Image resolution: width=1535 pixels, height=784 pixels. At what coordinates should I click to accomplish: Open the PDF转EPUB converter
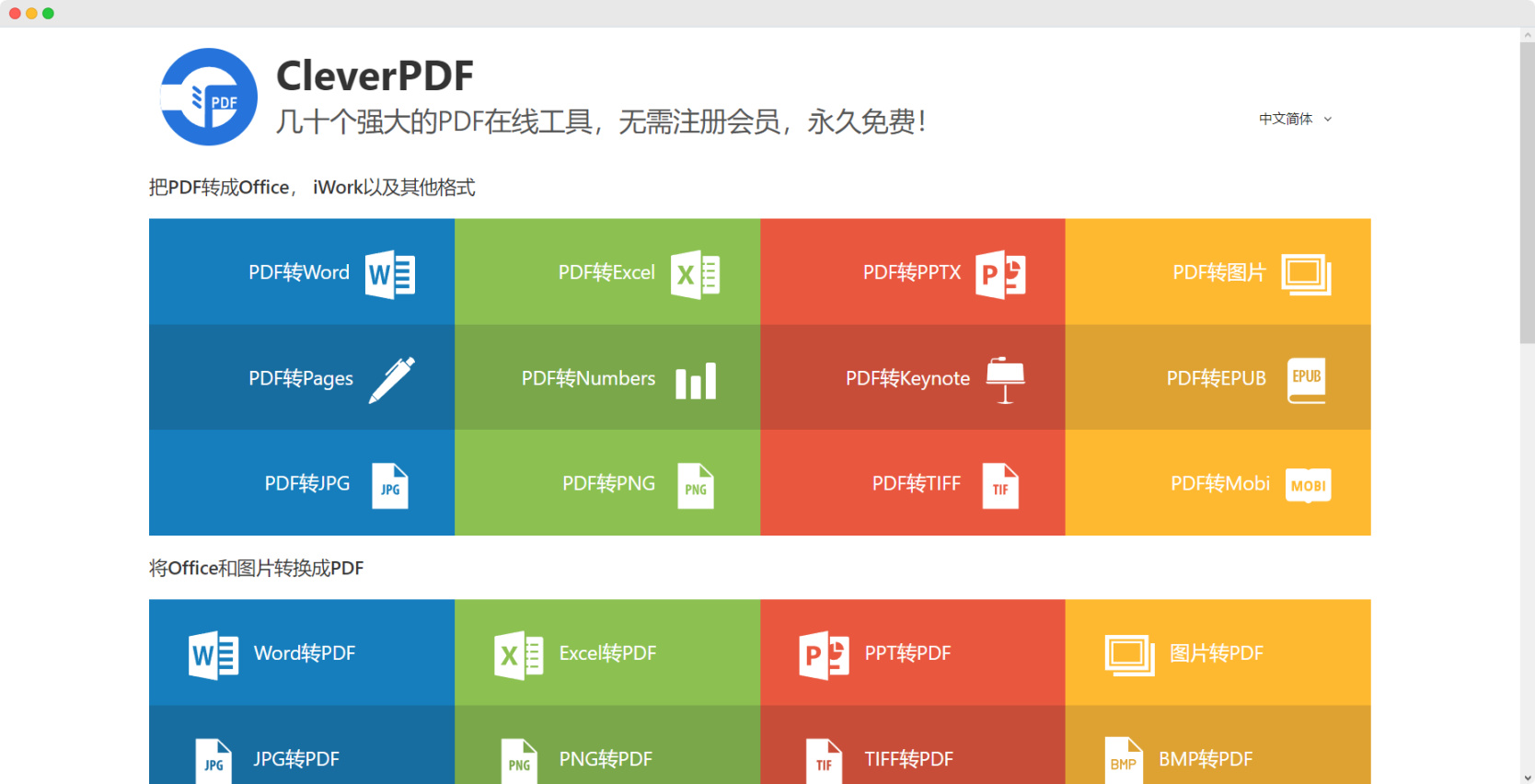point(1218,377)
